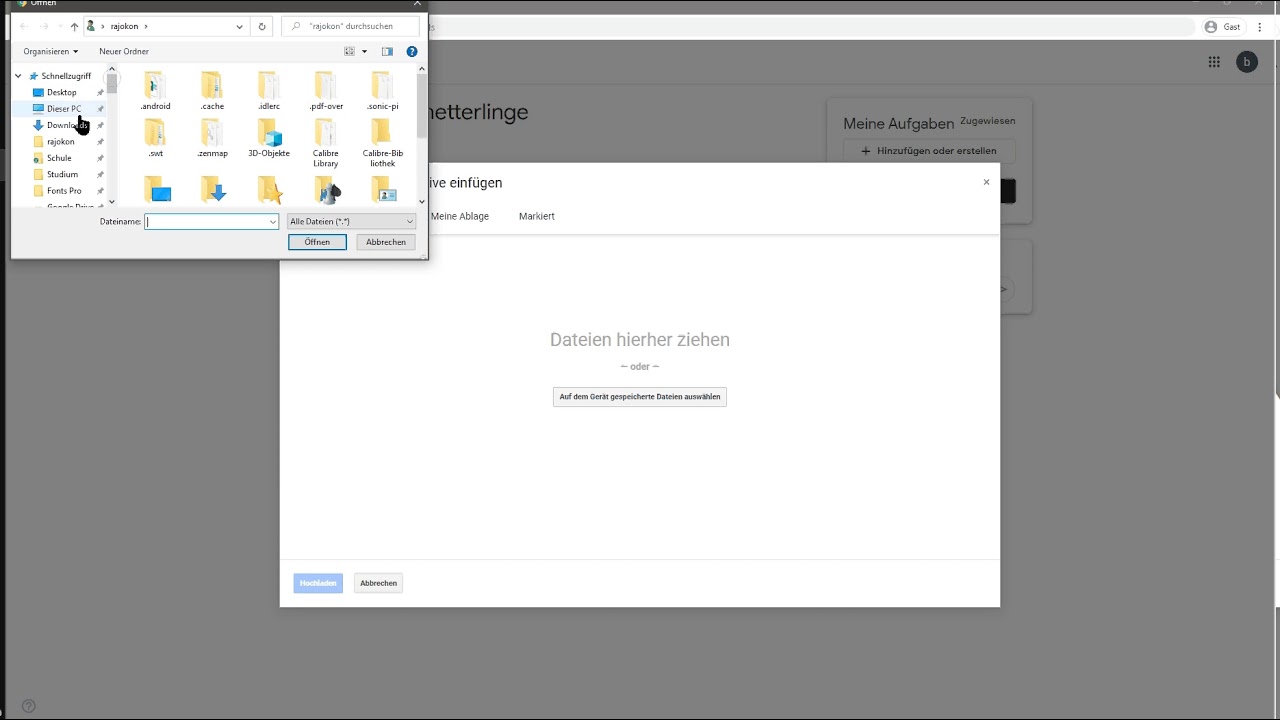Toggle the preview pane icon
This screenshot has width=1280, height=720.
click(387, 52)
